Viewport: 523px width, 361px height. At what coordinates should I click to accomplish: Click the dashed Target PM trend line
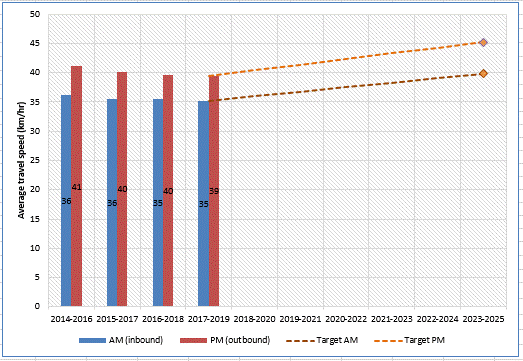point(346,59)
